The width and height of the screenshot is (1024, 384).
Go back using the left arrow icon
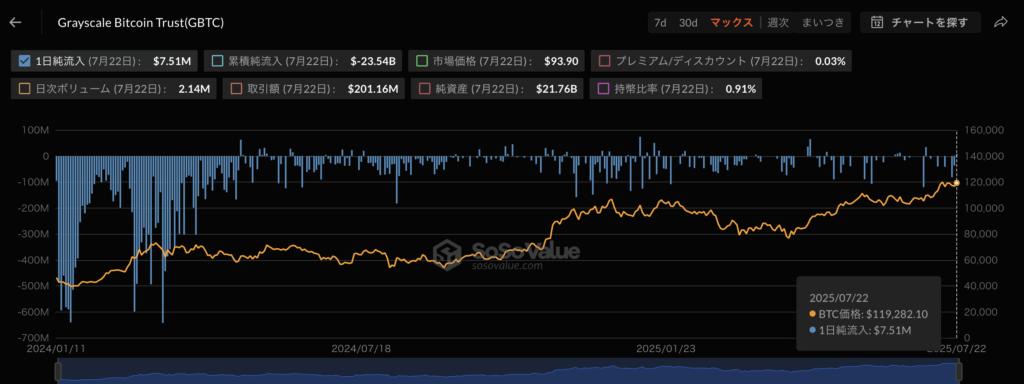click(x=15, y=22)
